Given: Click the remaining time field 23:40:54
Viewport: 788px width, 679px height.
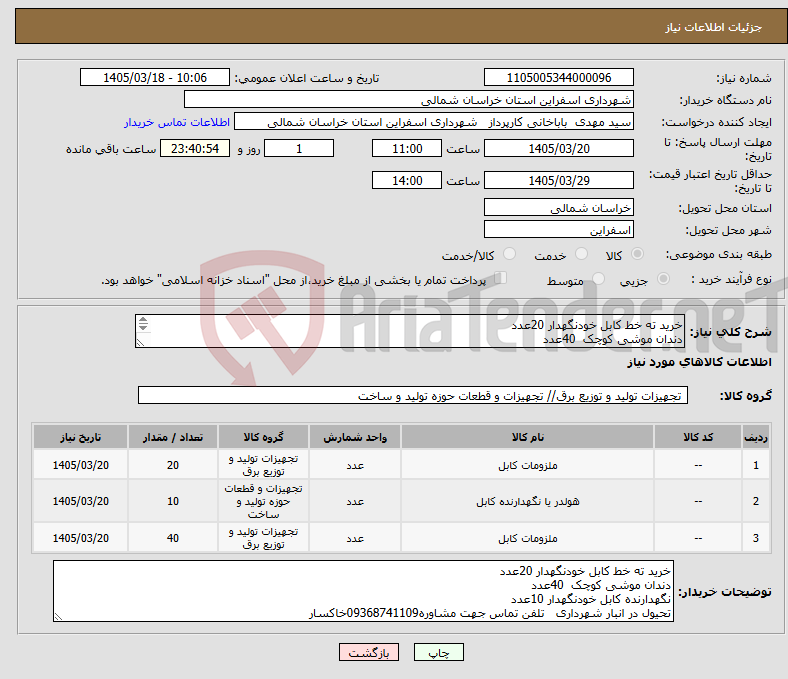Looking at the screenshot, I should [195, 148].
